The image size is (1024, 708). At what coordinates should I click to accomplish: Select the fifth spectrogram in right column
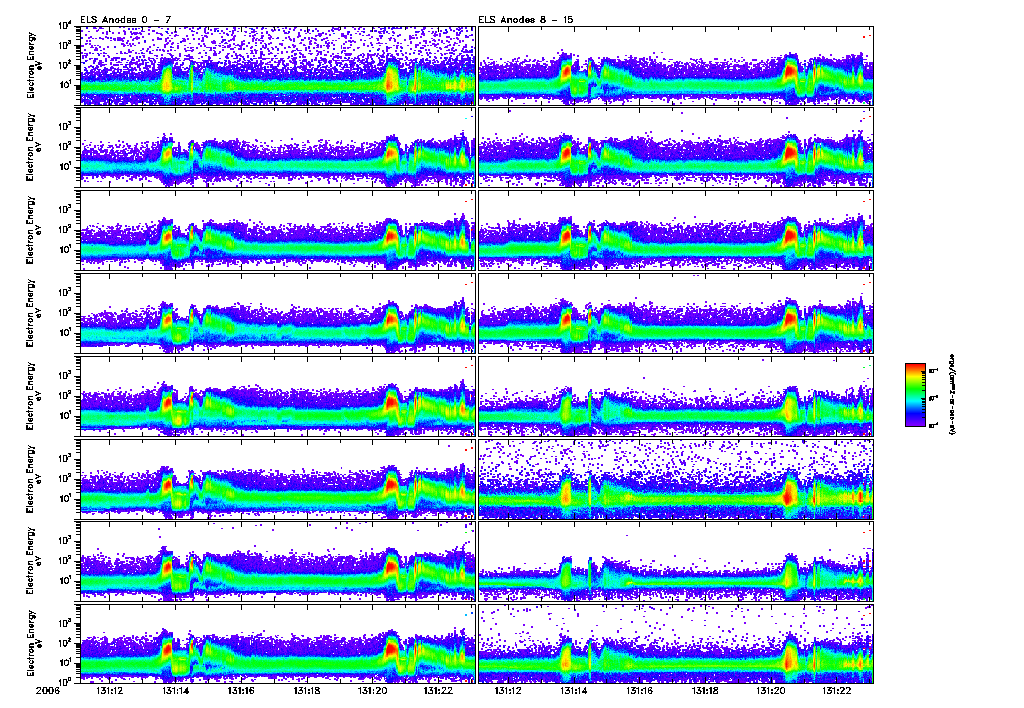676,396
